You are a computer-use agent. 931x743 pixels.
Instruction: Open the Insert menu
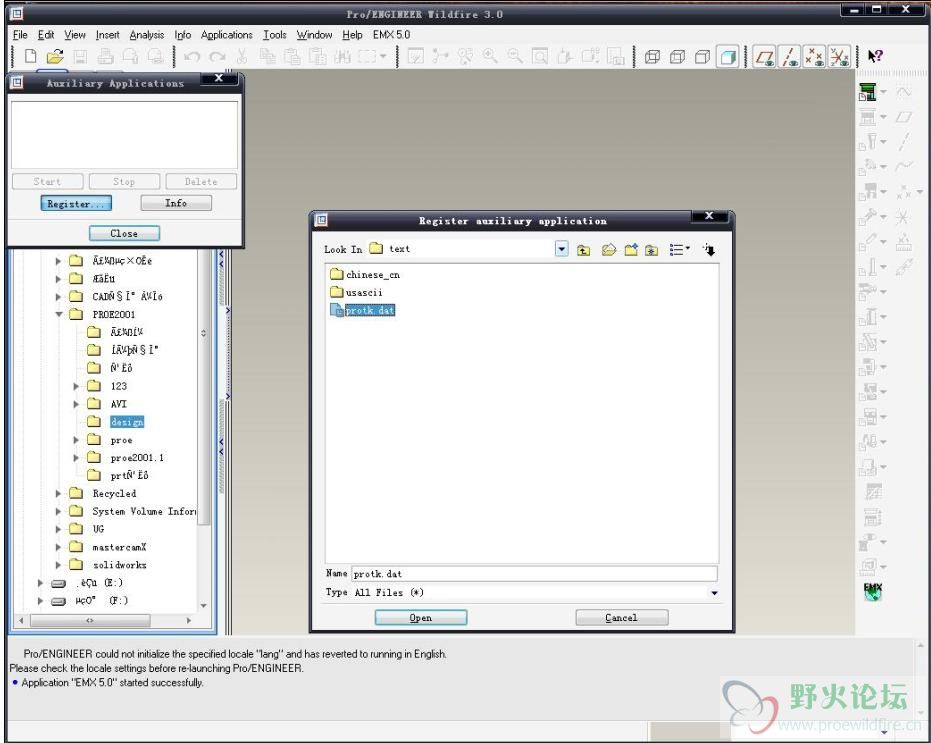107,35
